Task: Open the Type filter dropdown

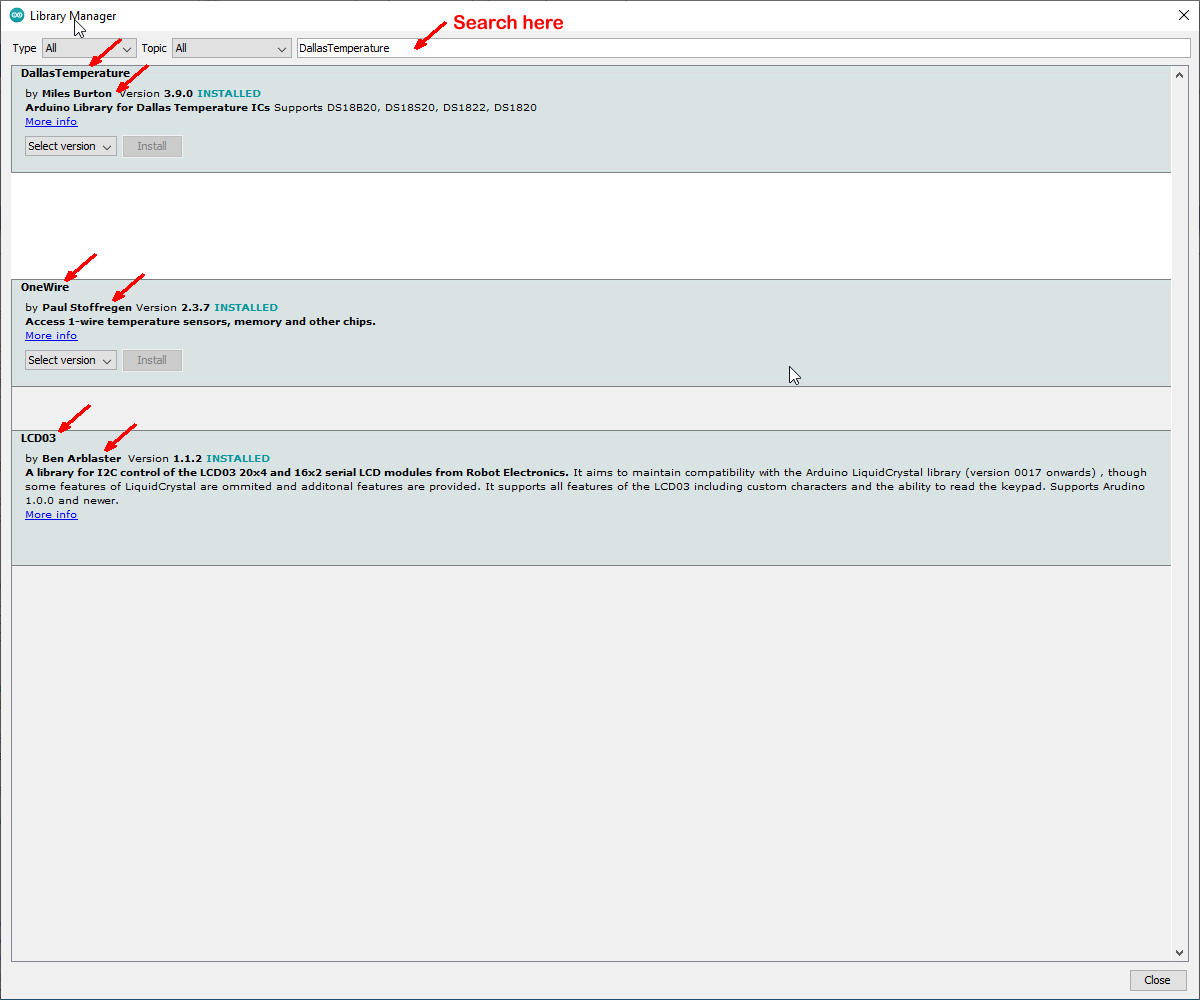Action: pyautogui.click(x=89, y=48)
